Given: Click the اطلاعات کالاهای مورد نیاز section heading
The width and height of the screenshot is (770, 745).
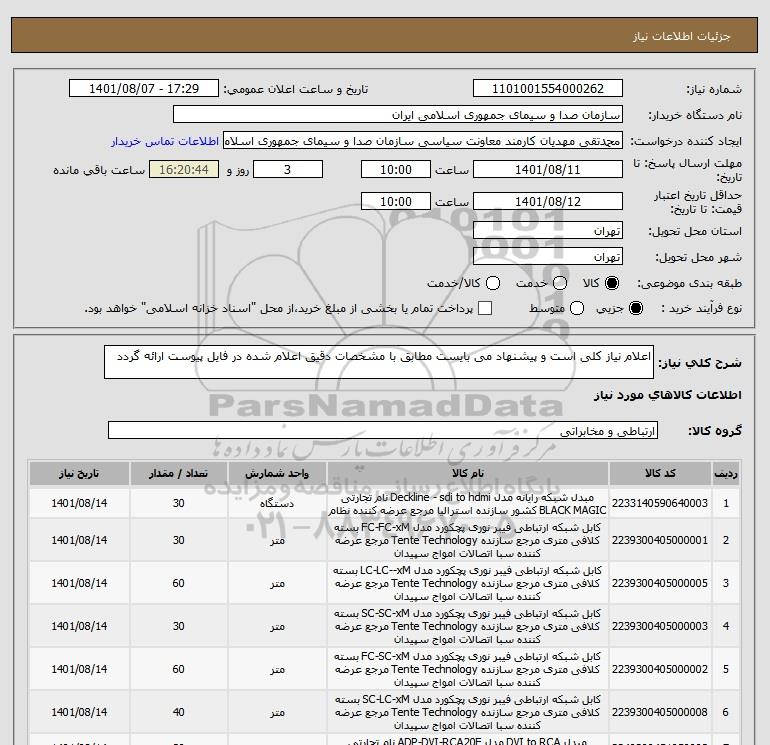Looking at the screenshot, I should pyautogui.click(x=667, y=395).
